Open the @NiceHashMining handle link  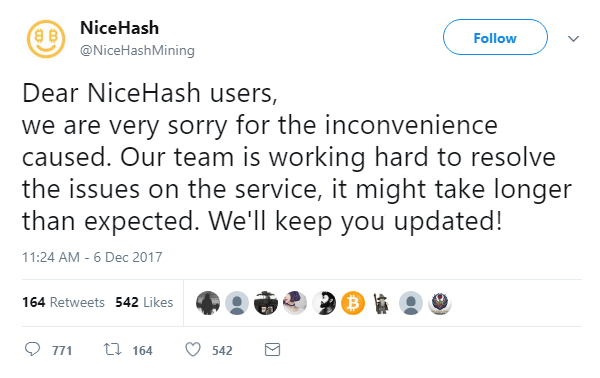[x=137, y=51]
